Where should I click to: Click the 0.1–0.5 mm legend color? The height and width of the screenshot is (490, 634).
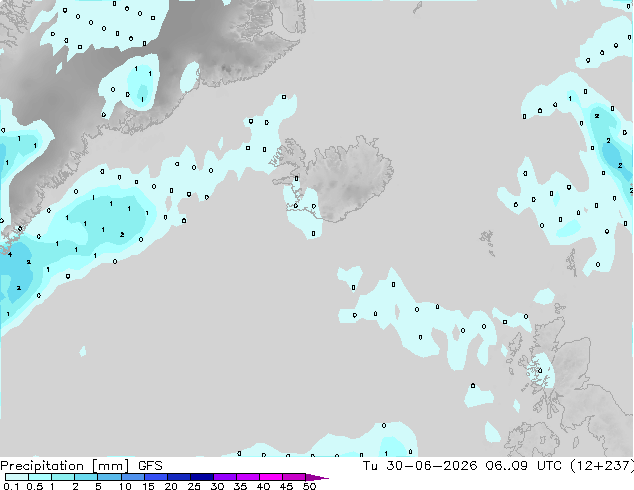tap(17, 477)
